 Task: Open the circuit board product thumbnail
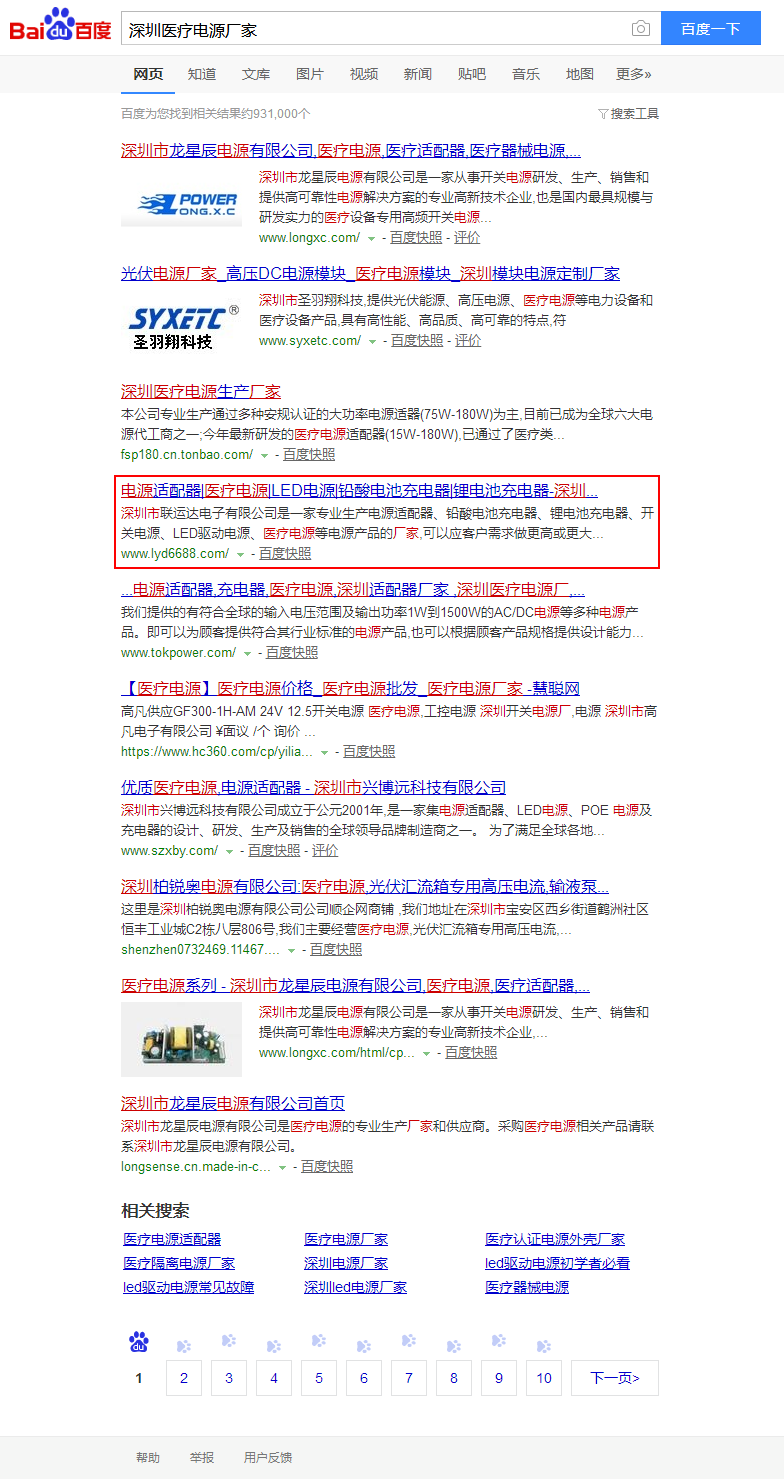[x=181, y=1040]
